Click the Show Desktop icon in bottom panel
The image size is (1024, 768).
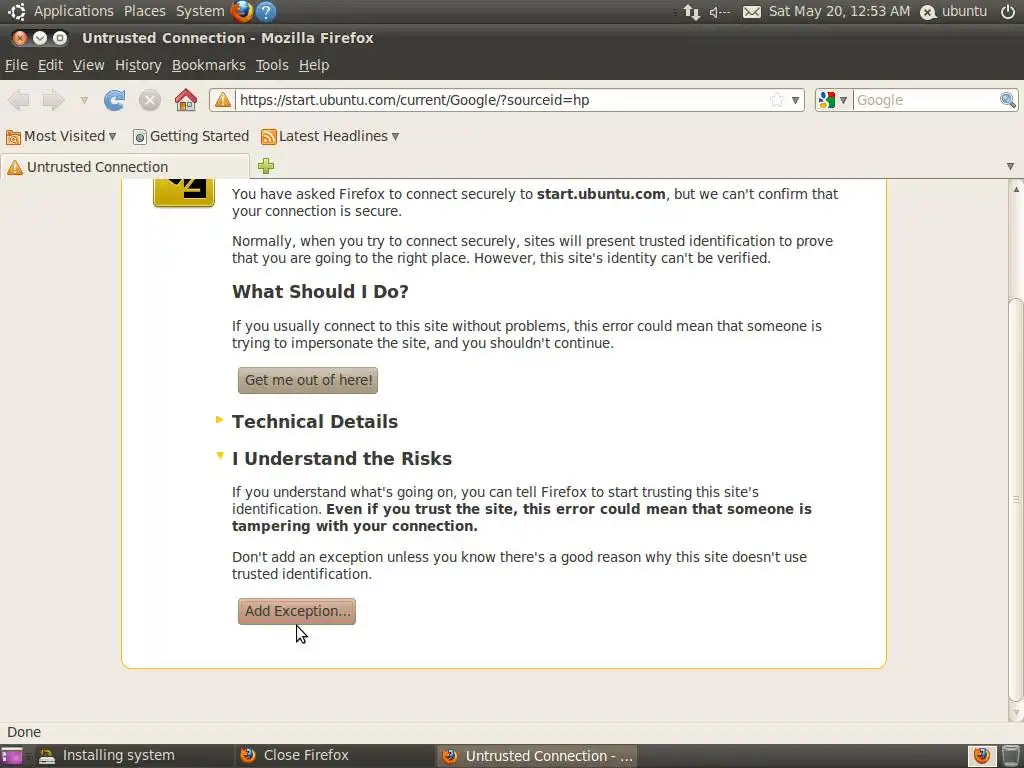click(12, 756)
